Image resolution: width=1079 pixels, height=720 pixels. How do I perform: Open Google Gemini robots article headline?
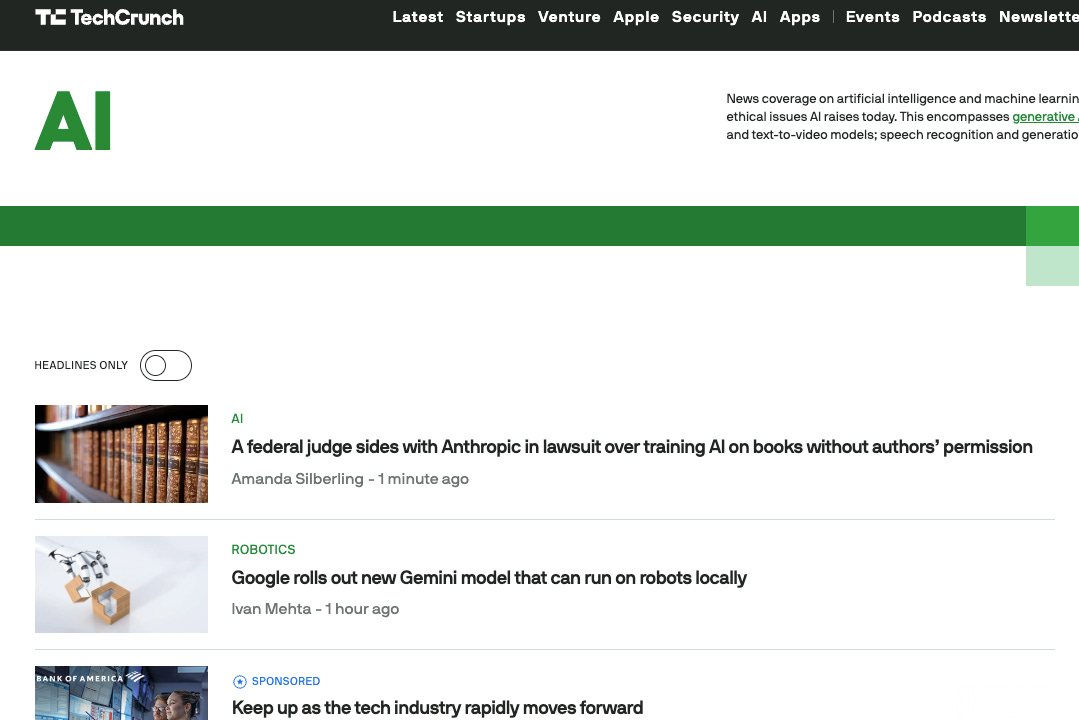pos(489,578)
